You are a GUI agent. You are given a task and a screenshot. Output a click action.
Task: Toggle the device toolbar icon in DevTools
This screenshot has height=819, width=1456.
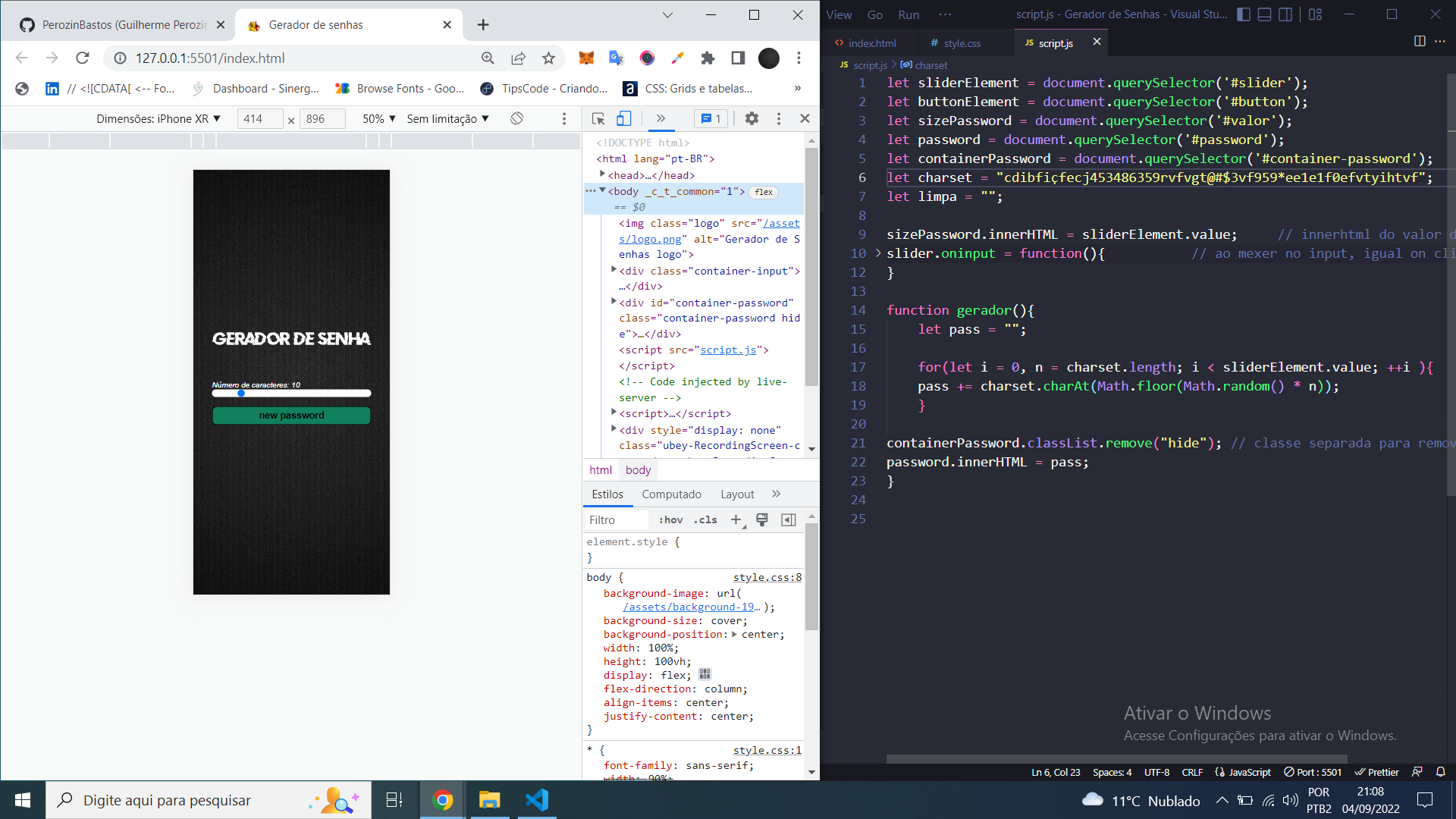point(623,118)
